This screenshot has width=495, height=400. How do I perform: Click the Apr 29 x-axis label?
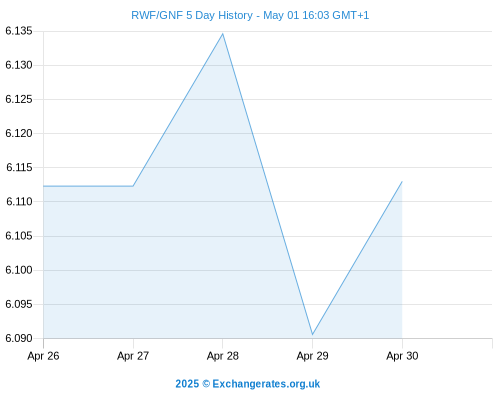coord(312,356)
